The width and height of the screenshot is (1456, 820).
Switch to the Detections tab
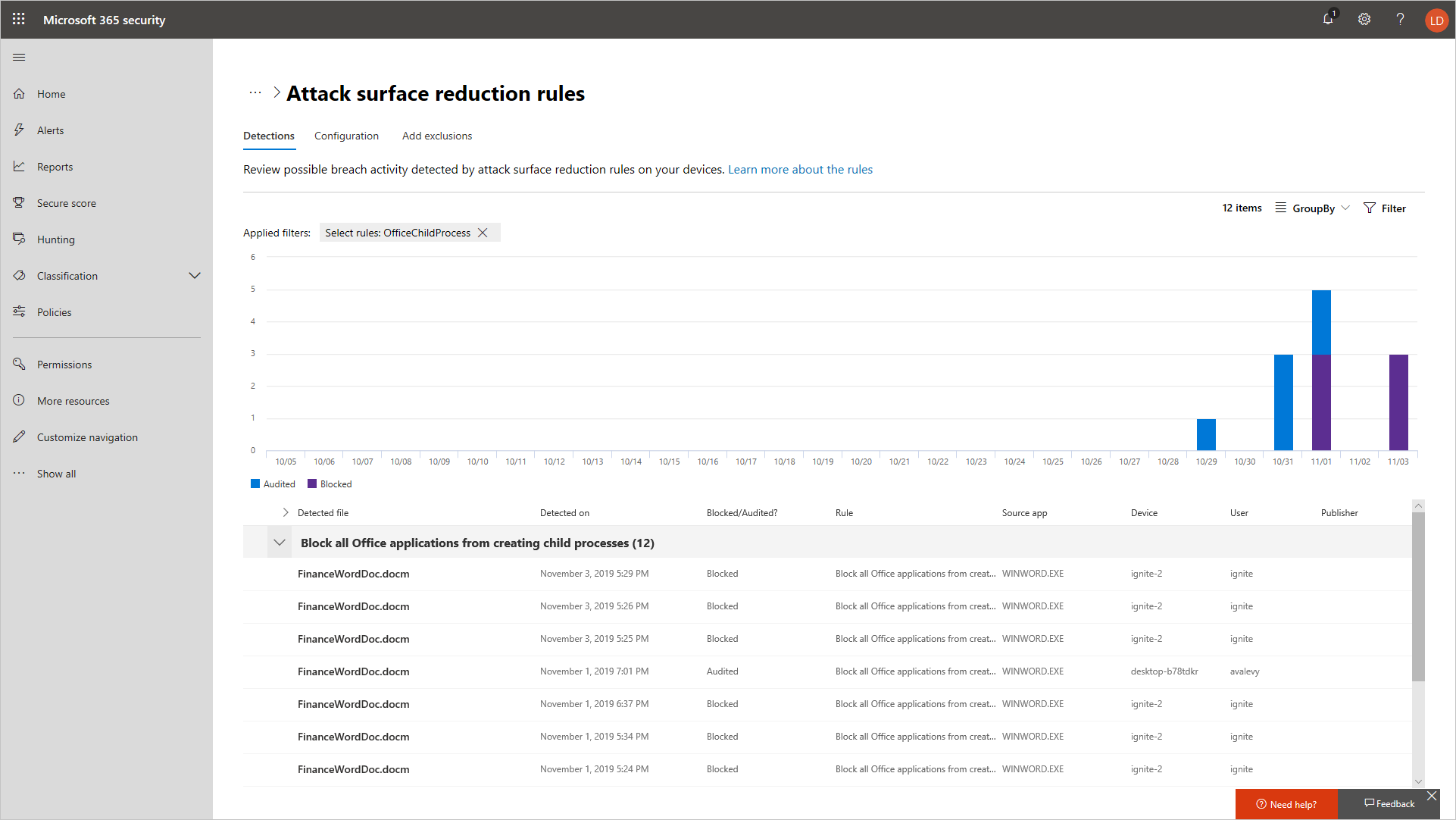[x=269, y=136]
